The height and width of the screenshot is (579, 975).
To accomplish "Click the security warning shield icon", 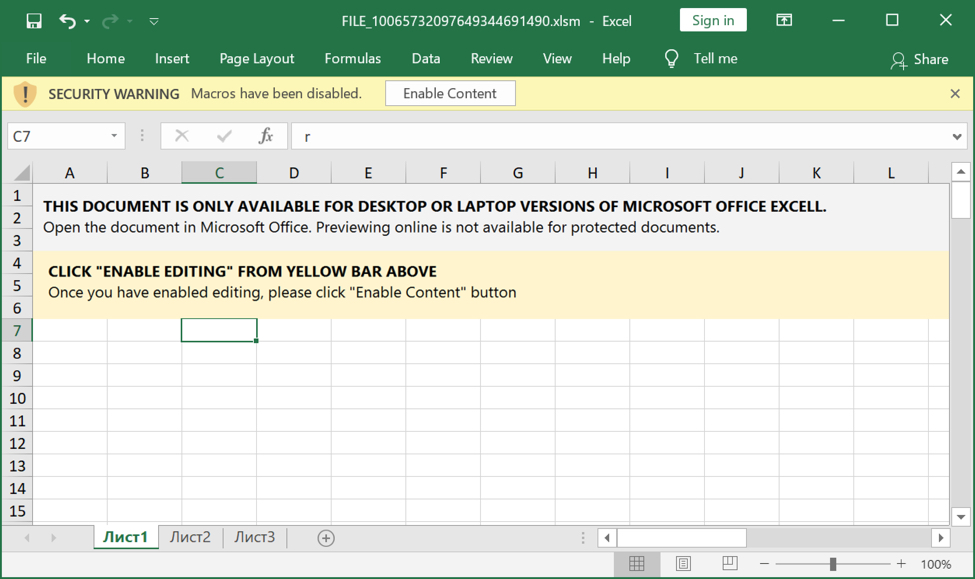I will [25, 94].
